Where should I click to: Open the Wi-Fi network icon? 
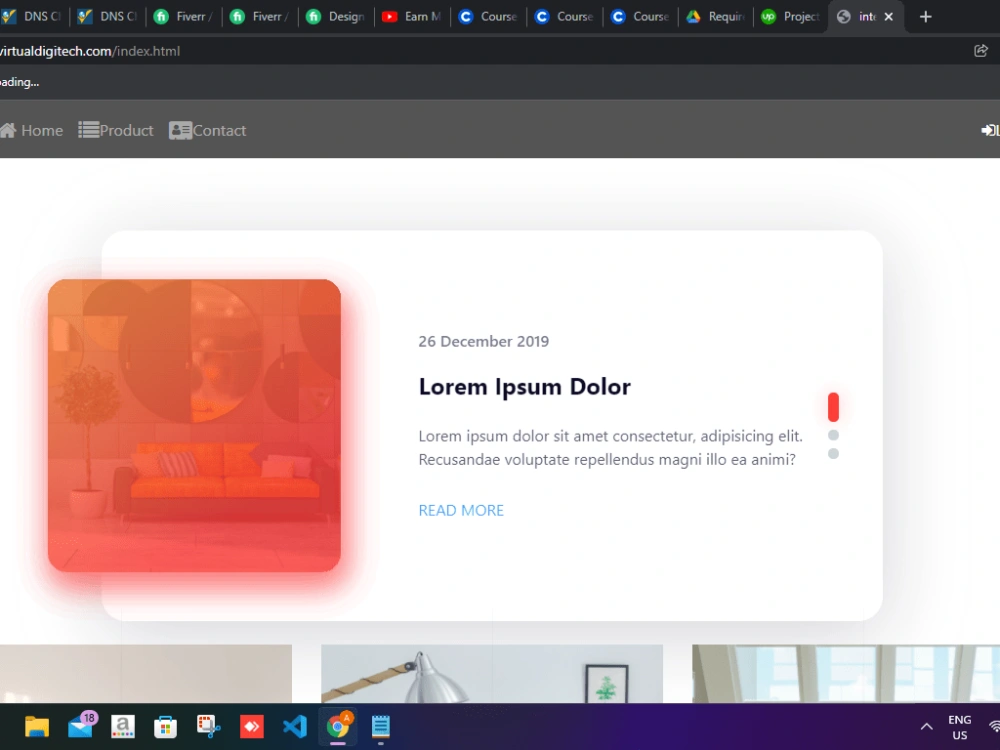[x=994, y=726]
